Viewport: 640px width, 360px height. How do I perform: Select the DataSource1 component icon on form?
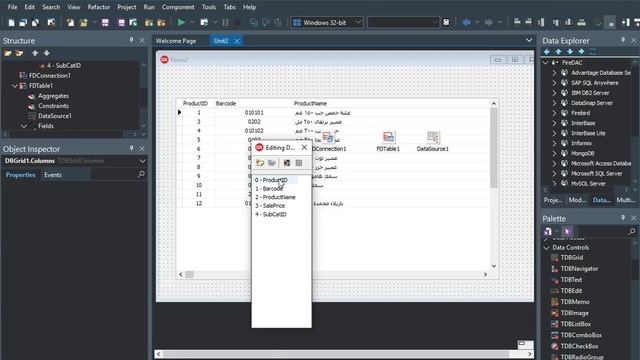(433, 137)
